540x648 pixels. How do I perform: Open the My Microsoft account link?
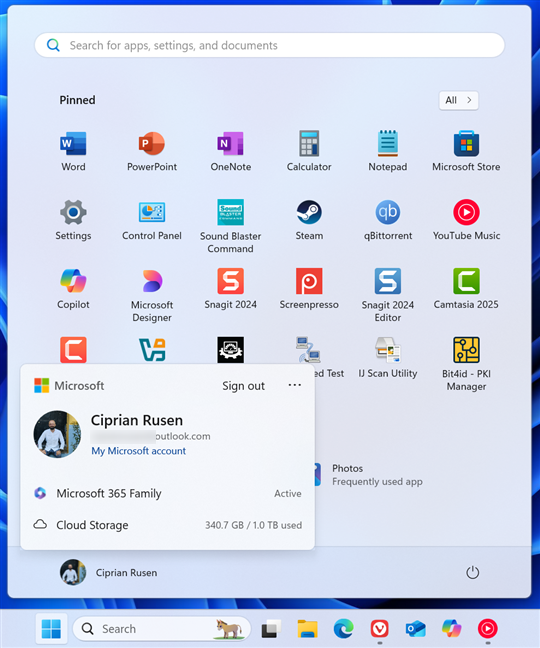[138, 451]
